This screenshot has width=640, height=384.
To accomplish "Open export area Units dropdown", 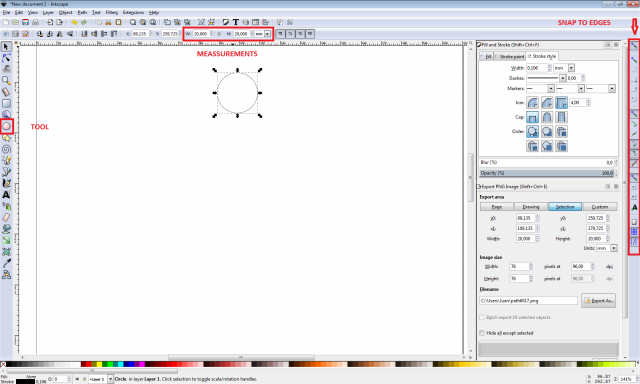I will [614, 248].
